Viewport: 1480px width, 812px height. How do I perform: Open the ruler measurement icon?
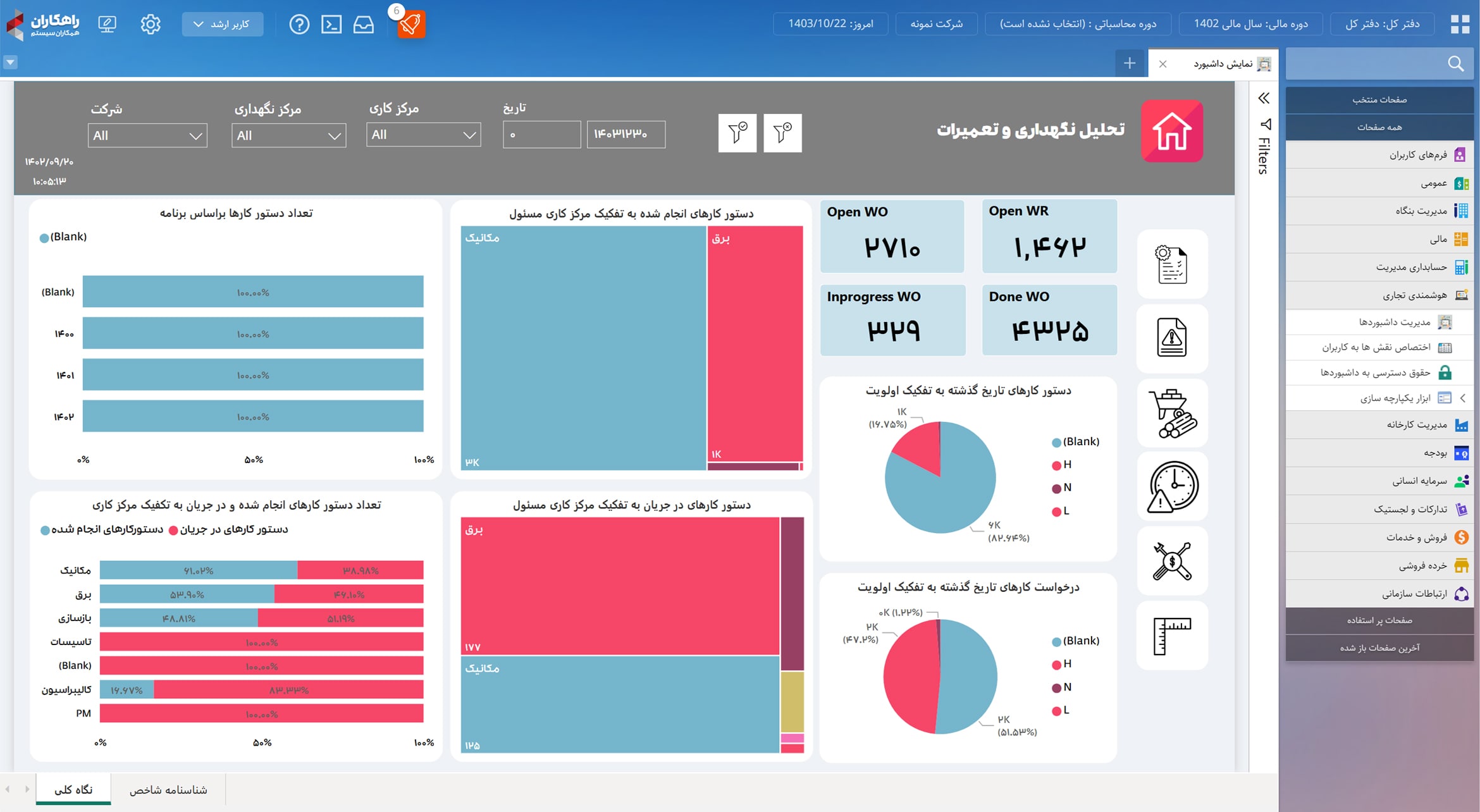(1172, 636)
